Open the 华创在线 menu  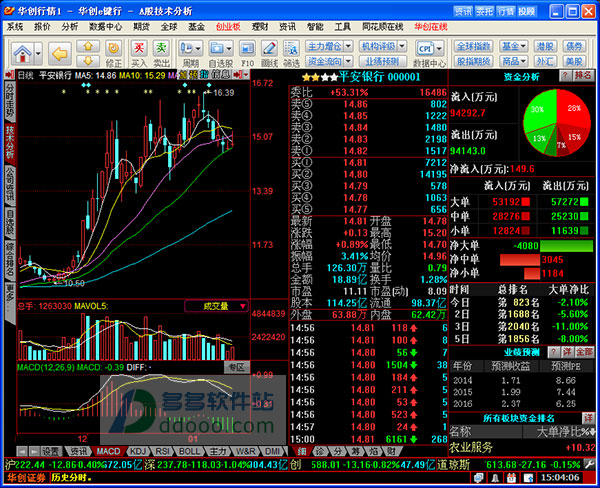coord(431,27)
